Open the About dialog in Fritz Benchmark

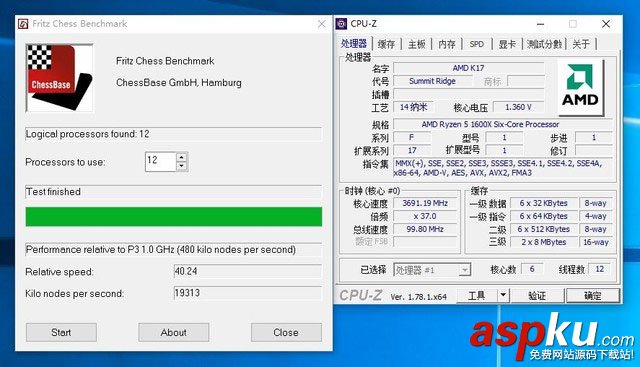click(x=173, y=332)
